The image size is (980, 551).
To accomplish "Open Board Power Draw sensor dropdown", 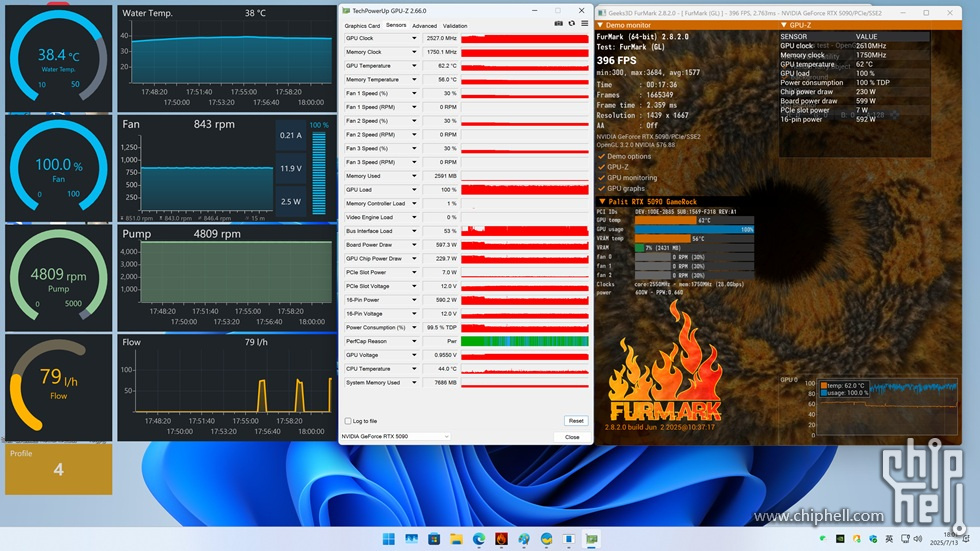I will click(414, 244).
